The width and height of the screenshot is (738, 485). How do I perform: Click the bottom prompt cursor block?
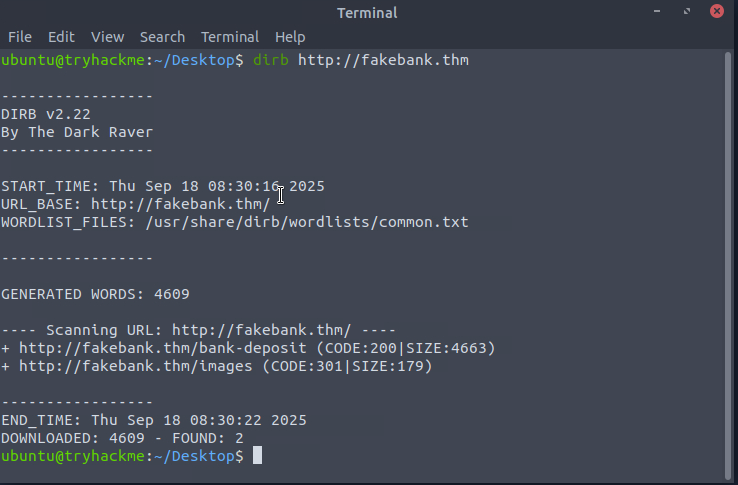pos(257,455)
